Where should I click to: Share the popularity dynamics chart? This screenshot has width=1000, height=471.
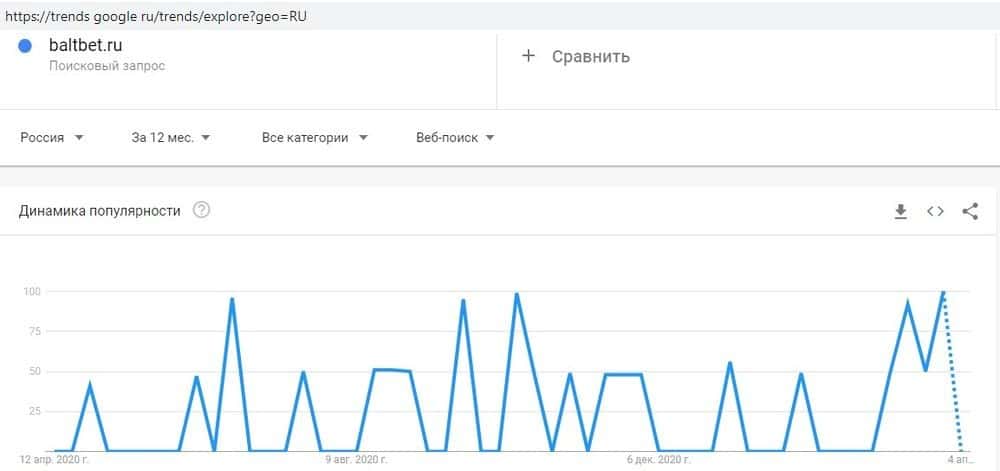coord(970,212)
